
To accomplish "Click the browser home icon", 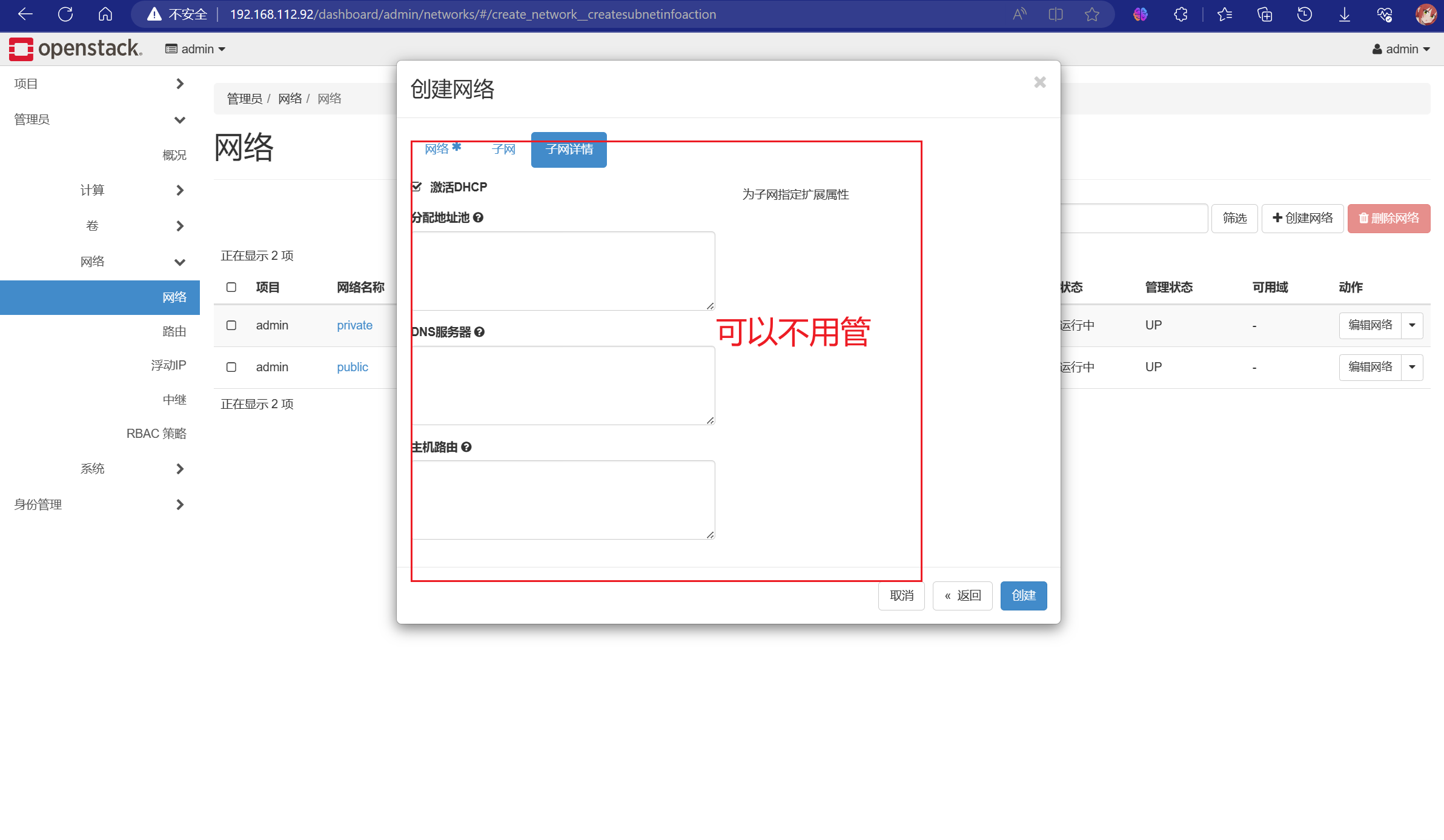I will pos(105,14).
